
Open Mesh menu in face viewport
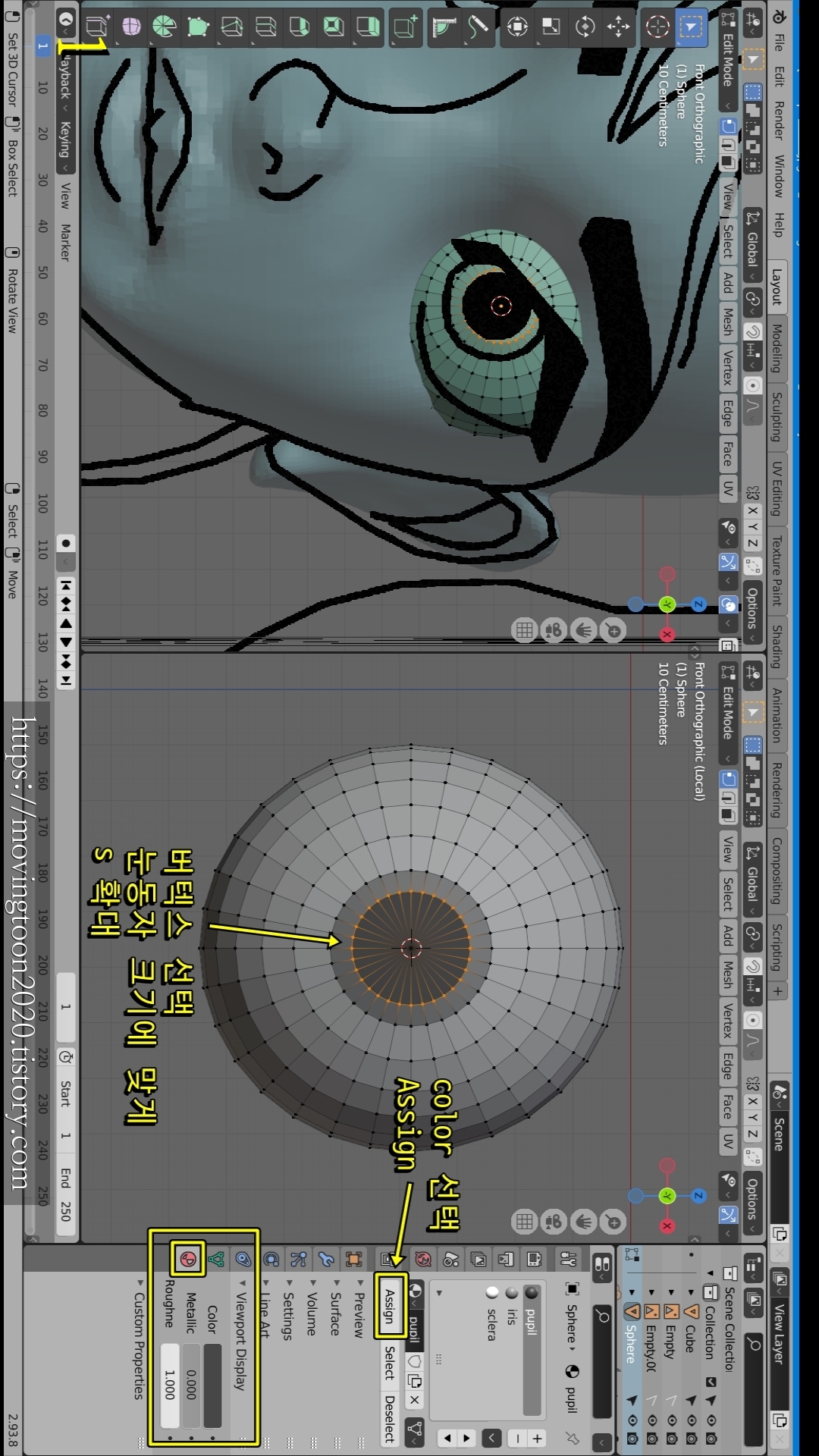728,322
